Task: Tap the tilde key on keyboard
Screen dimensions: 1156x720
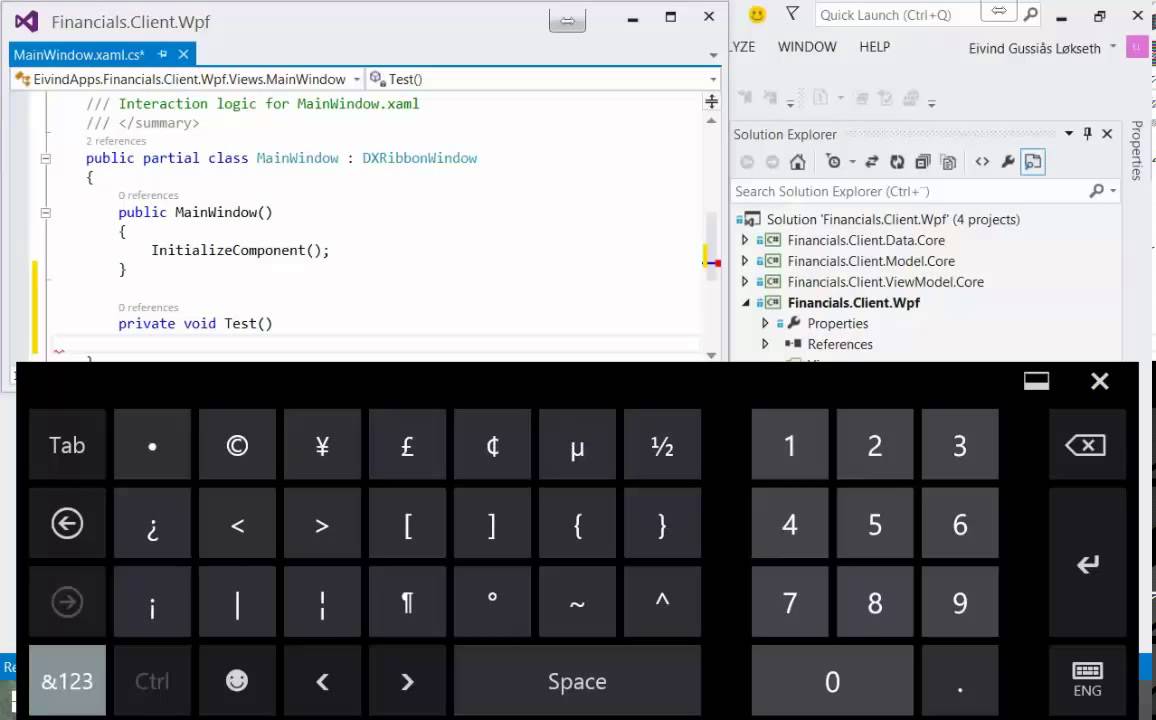Action: tap(577, 602)
